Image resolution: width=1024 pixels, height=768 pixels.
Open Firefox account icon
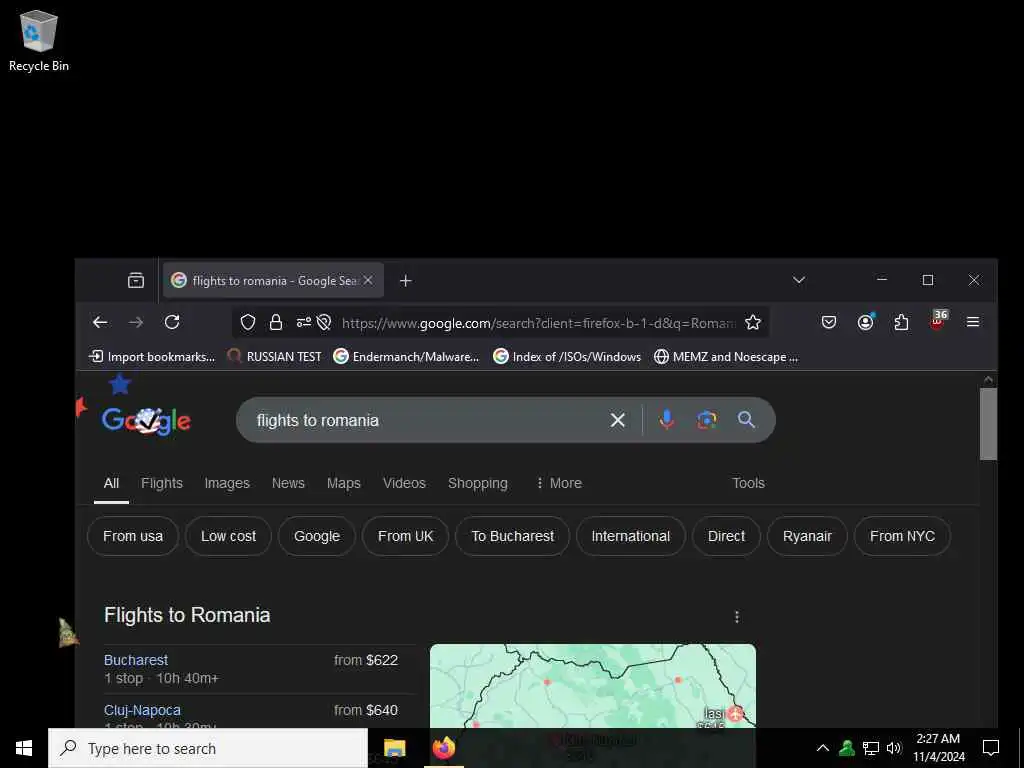click(x=865, y=322)
